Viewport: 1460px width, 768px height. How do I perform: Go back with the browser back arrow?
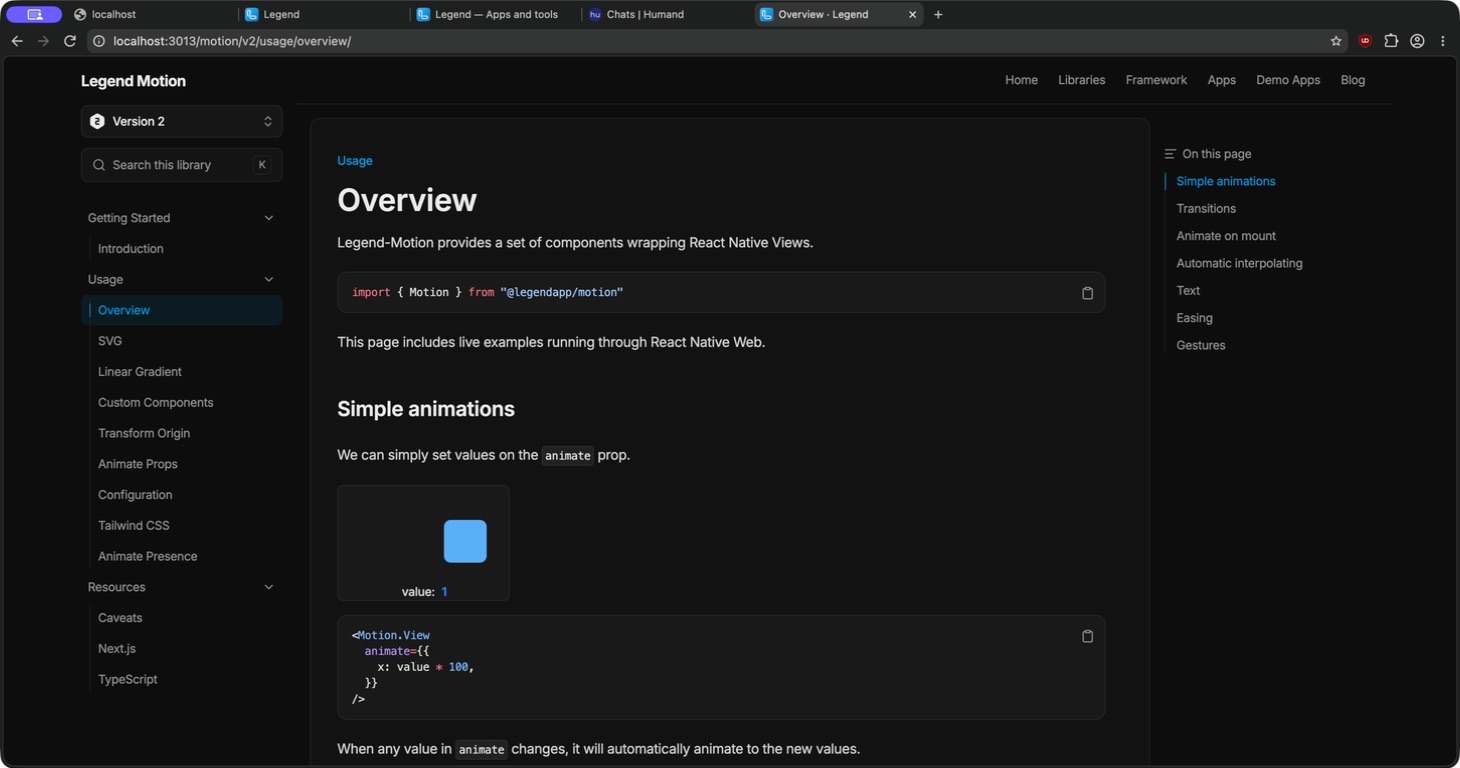point(16,41)
